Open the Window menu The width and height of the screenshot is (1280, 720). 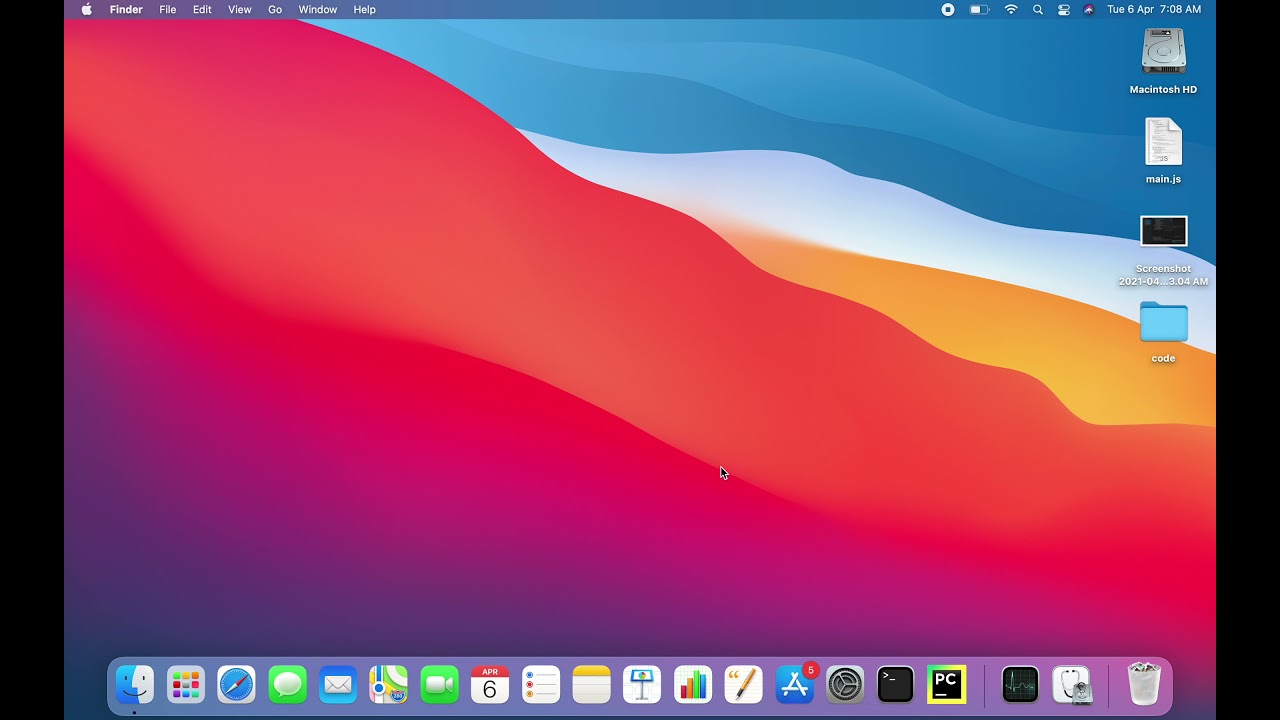click(x=318, y=9)
